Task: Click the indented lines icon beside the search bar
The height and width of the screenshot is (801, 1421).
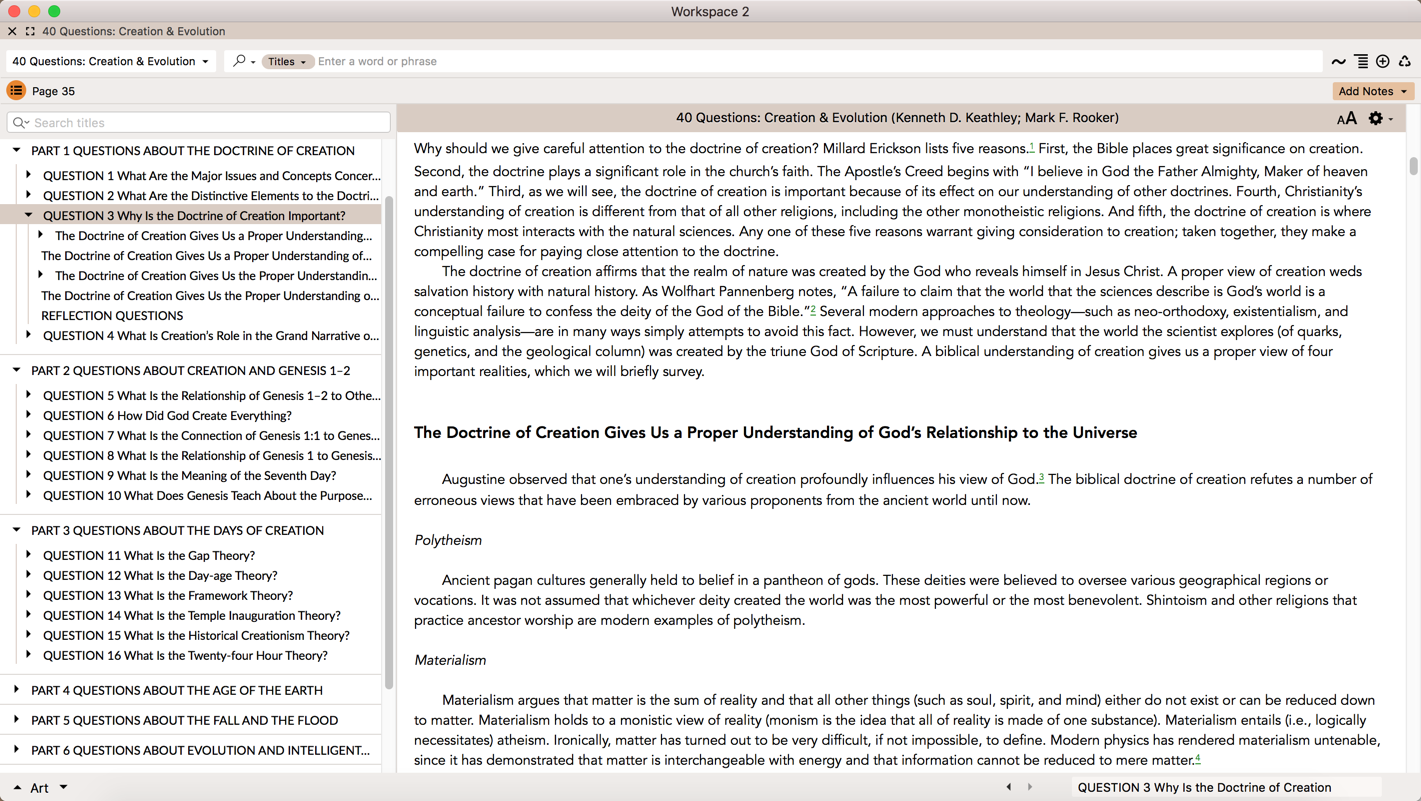Action: point(1361,62)
